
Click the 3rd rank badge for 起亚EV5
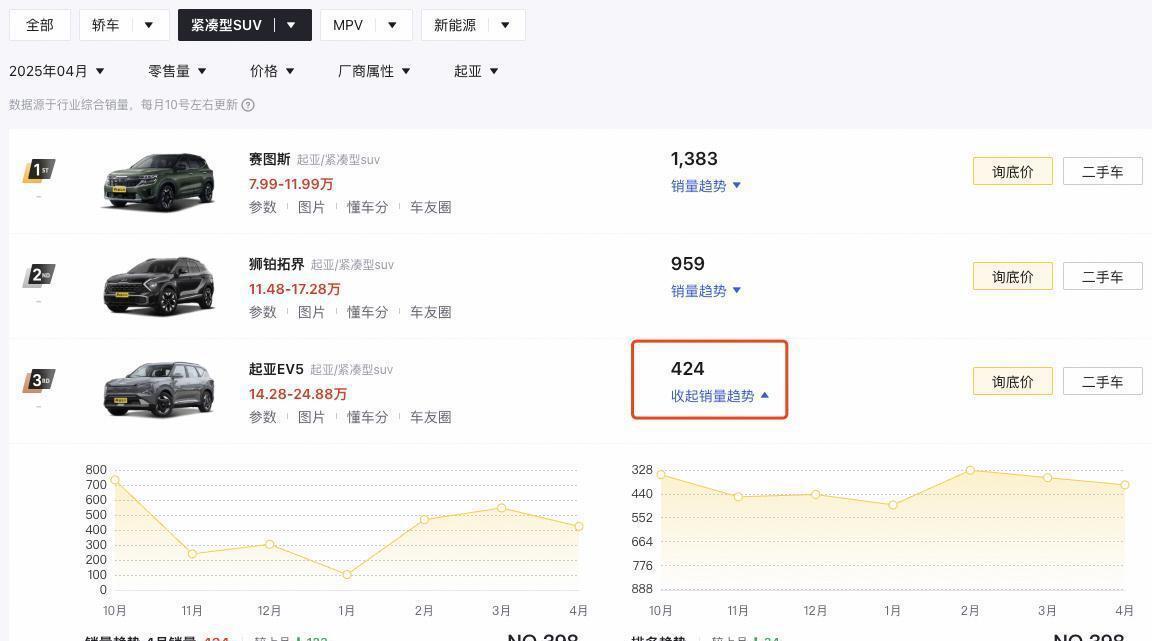[40, 381]
